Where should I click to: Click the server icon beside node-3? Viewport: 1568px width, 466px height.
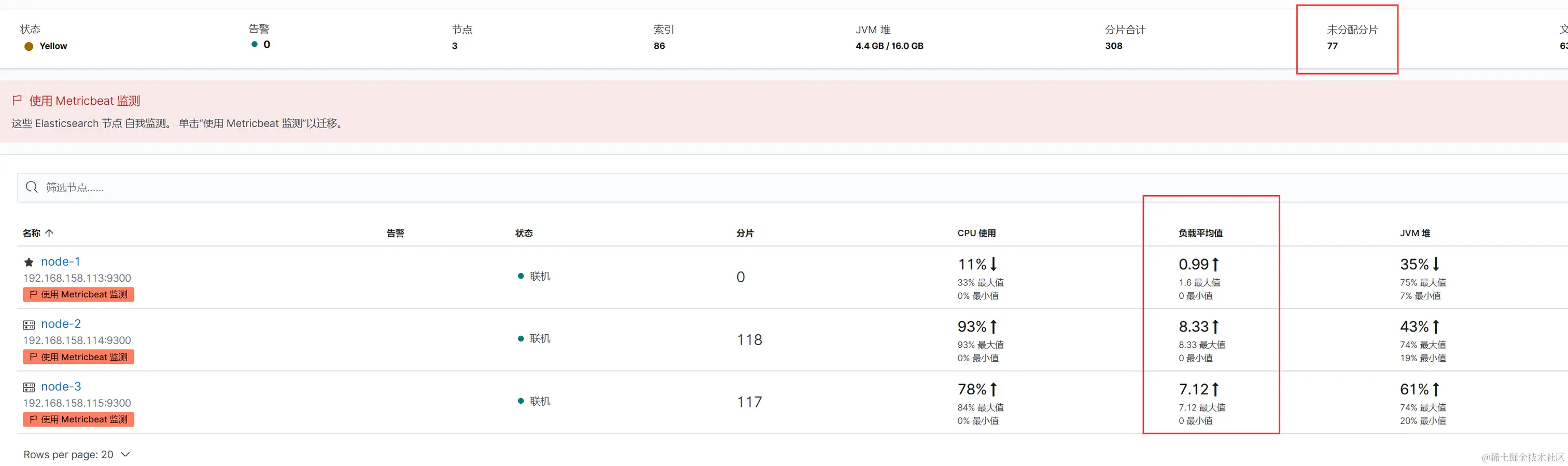pyautogui.click(x=29, y=388)
